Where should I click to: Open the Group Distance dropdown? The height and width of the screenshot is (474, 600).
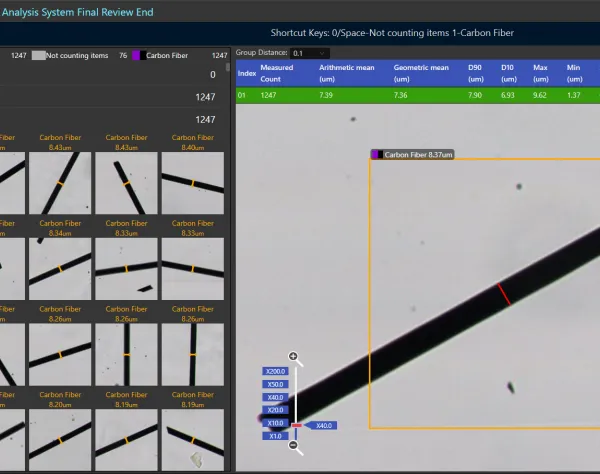(x=310, y=53)
